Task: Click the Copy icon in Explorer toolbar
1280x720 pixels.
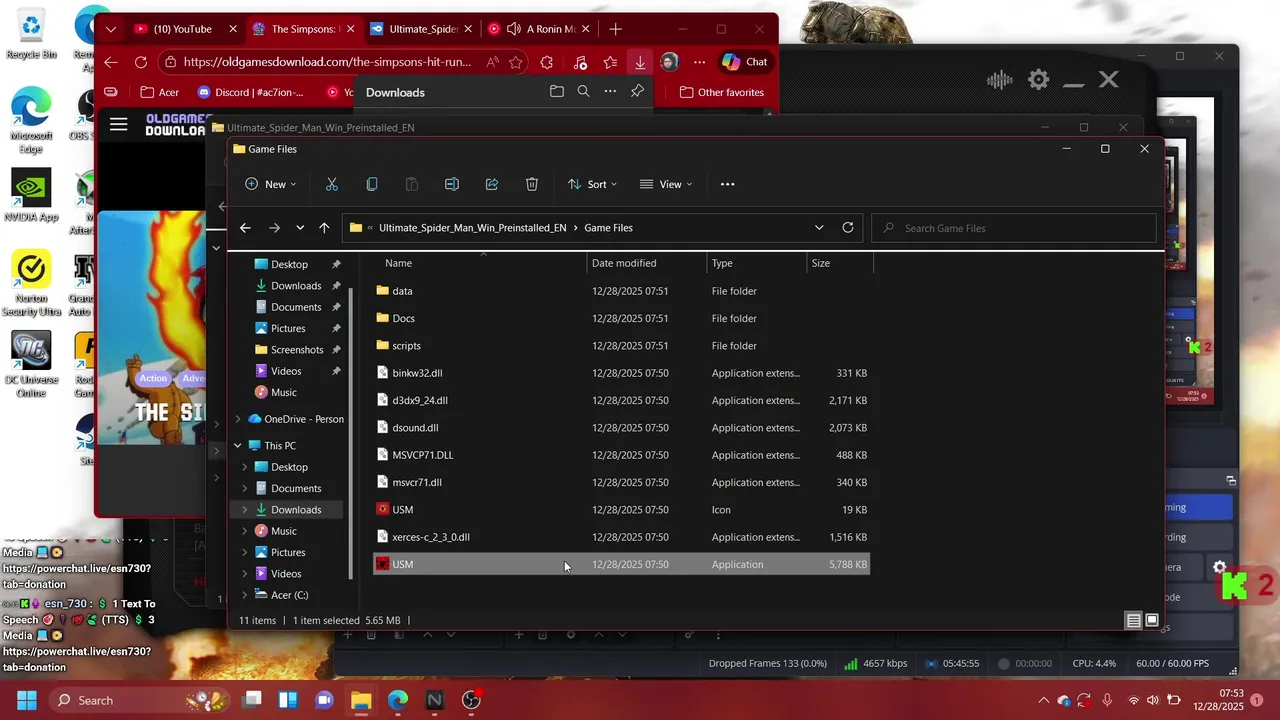Action: 372,184
